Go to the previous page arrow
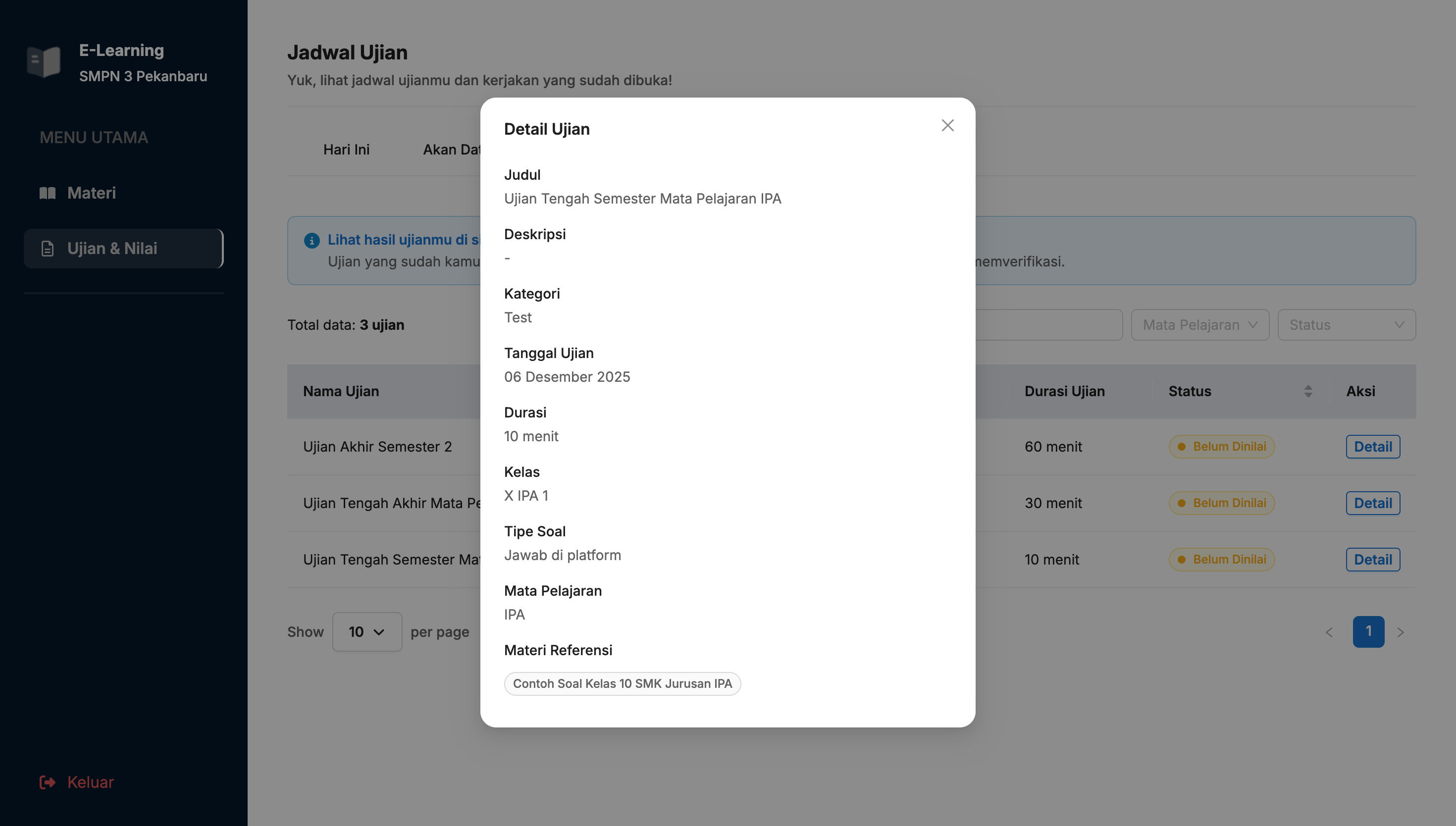Viewport: 1456px width, 826px height. pos(1329,632)
